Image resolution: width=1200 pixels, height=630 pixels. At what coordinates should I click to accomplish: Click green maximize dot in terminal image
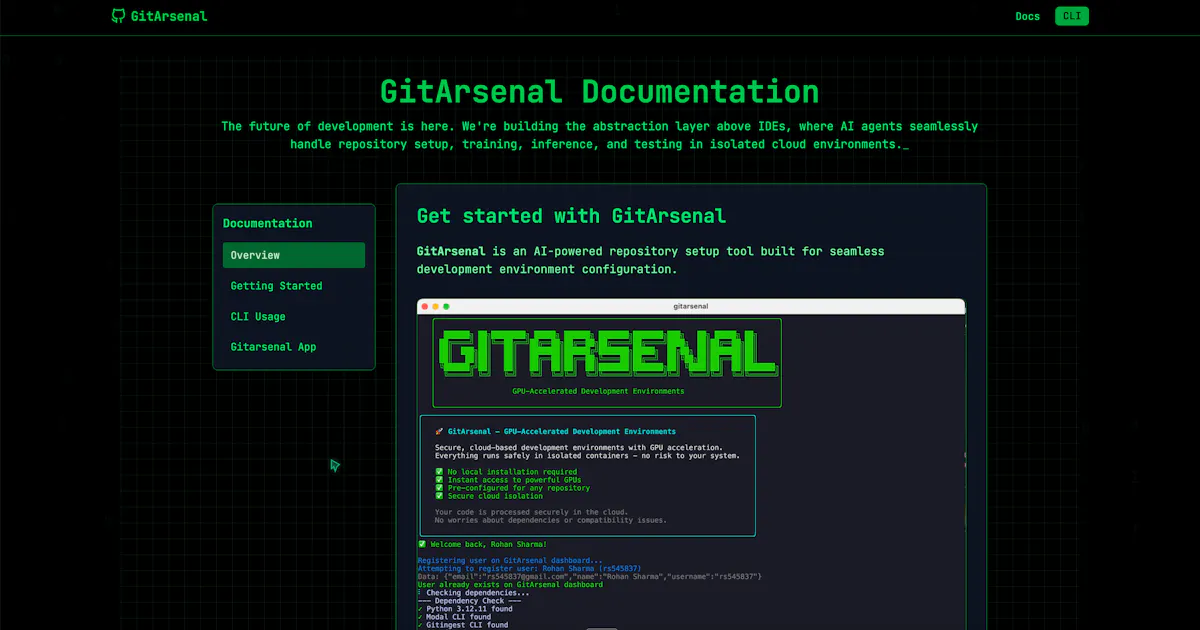pos(446,306)
